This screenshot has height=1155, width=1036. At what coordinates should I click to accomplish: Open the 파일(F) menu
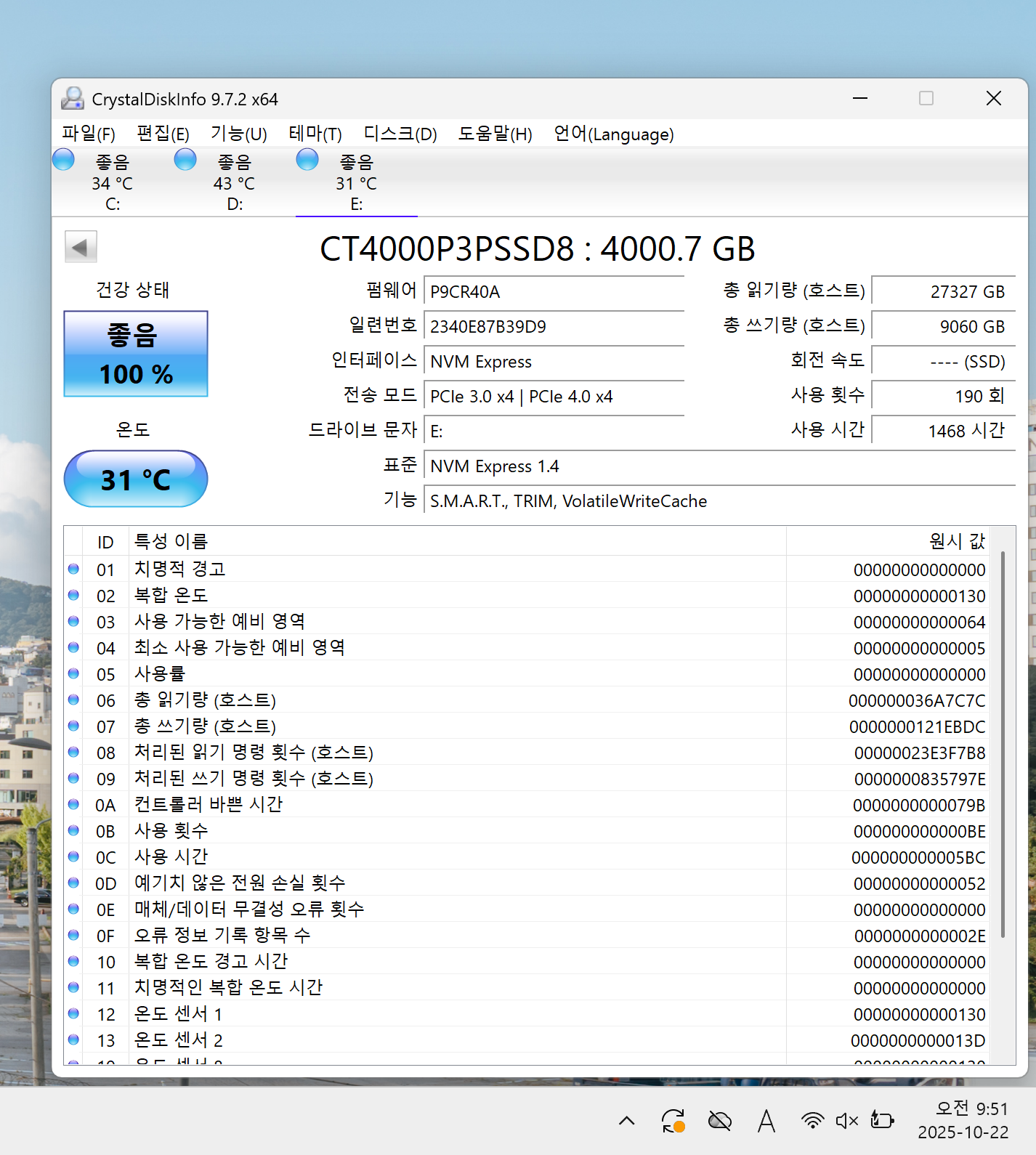(x=89, y=134)
